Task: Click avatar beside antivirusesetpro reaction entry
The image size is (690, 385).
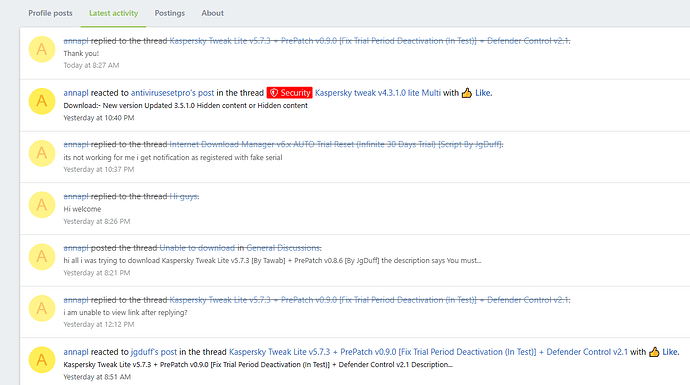Action: (x=42, y=101)
